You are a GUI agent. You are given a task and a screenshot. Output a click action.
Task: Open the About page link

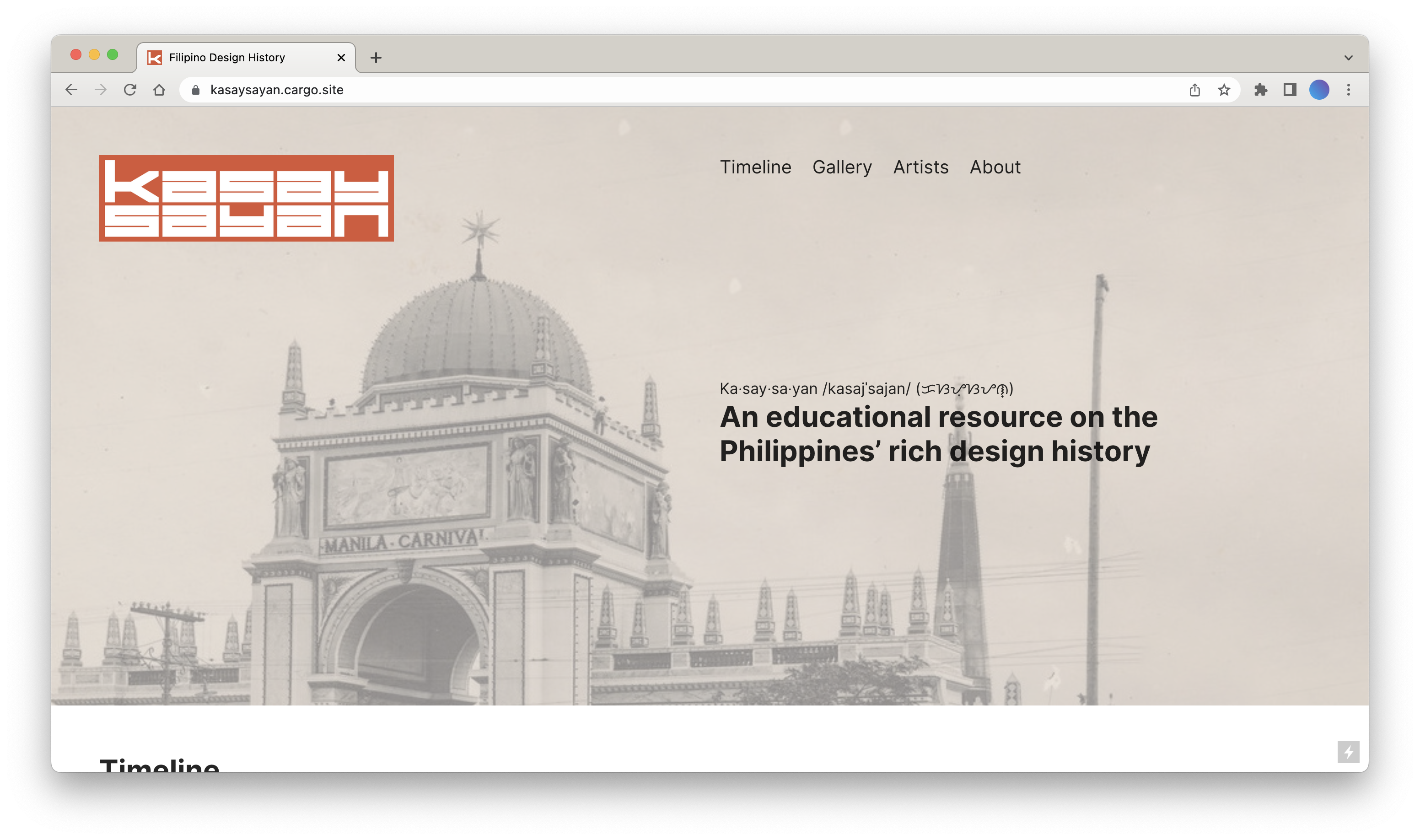click(x=995, y=167)
